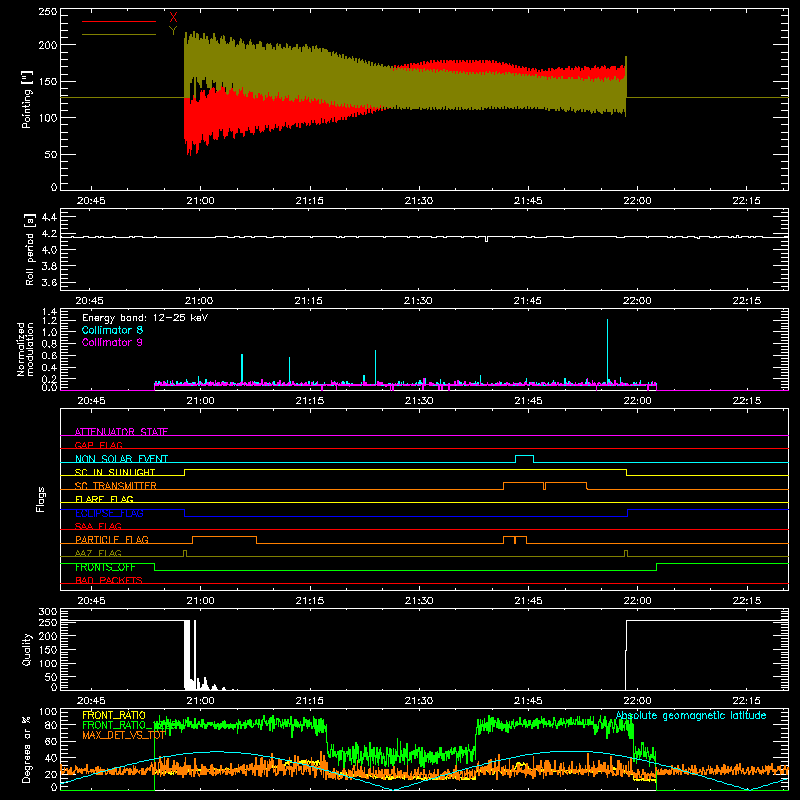This screenshot has width=800, height=800.
Task: Select the cyan Collimator 8 legend entry
Action: 112,330
